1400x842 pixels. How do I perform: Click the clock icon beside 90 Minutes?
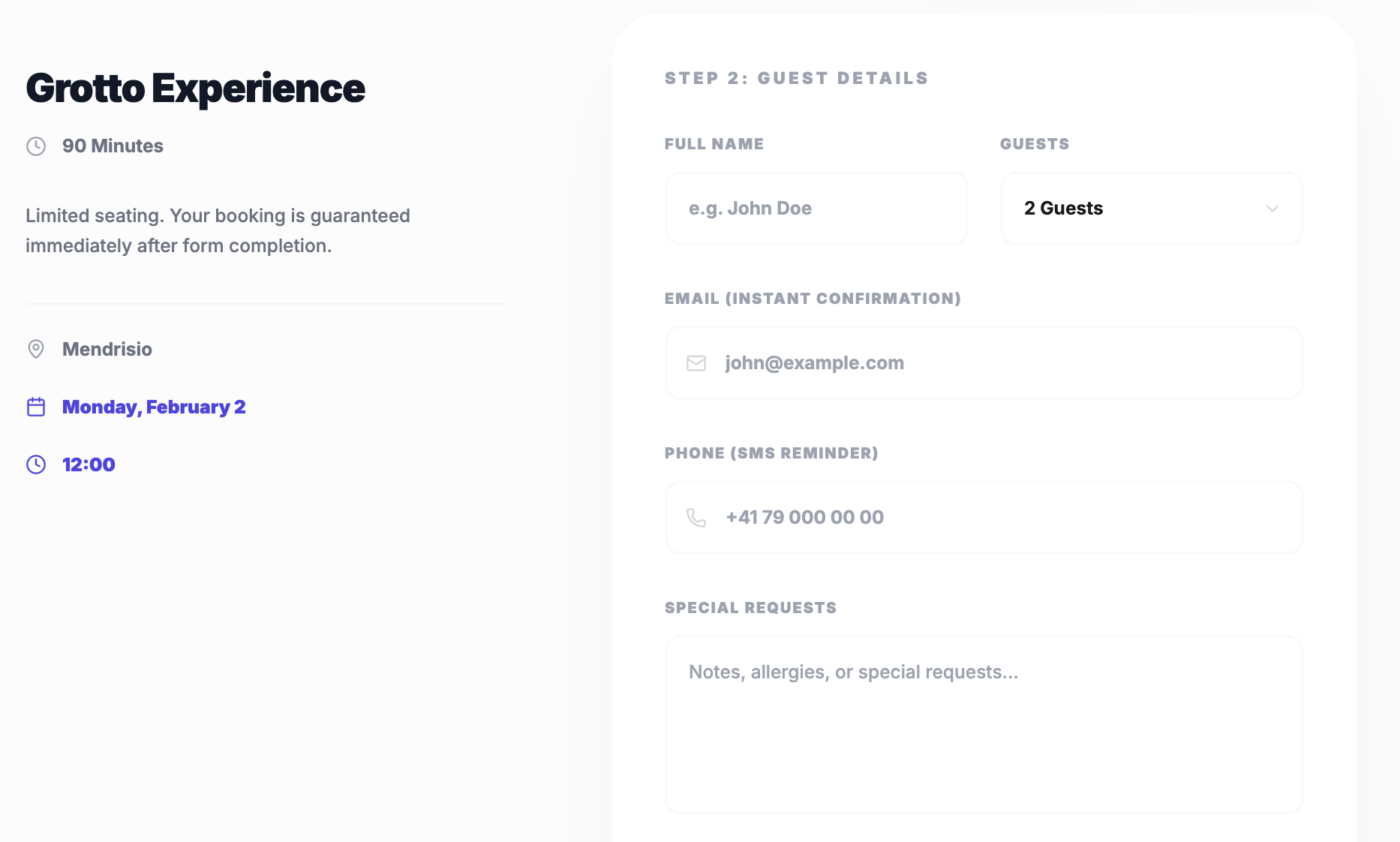(x=36, y=146)
